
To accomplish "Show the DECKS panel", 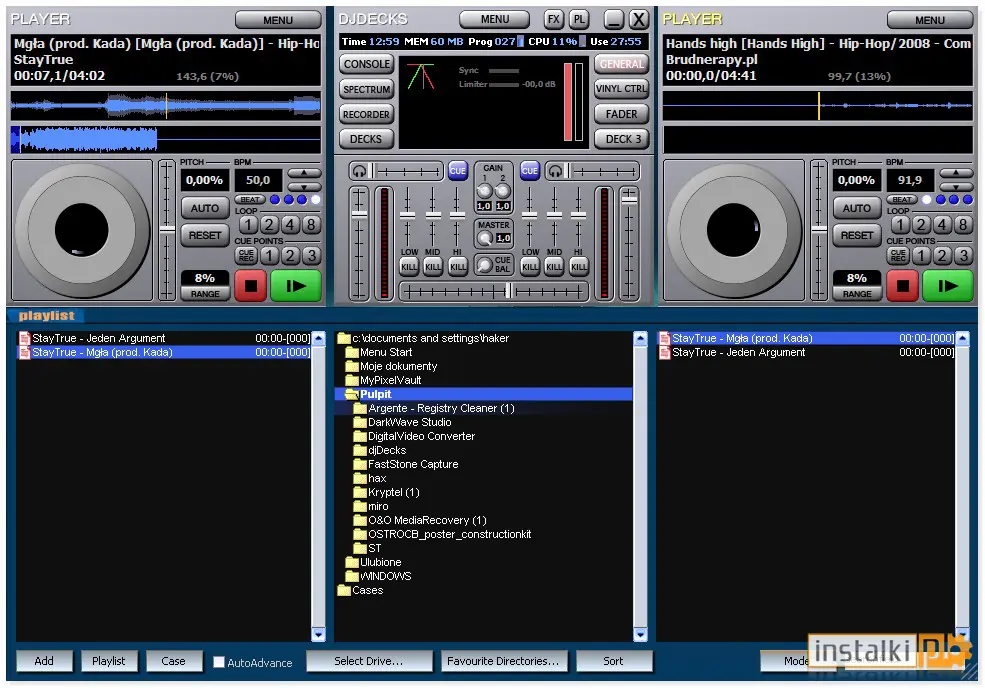I will pos(367,139).
